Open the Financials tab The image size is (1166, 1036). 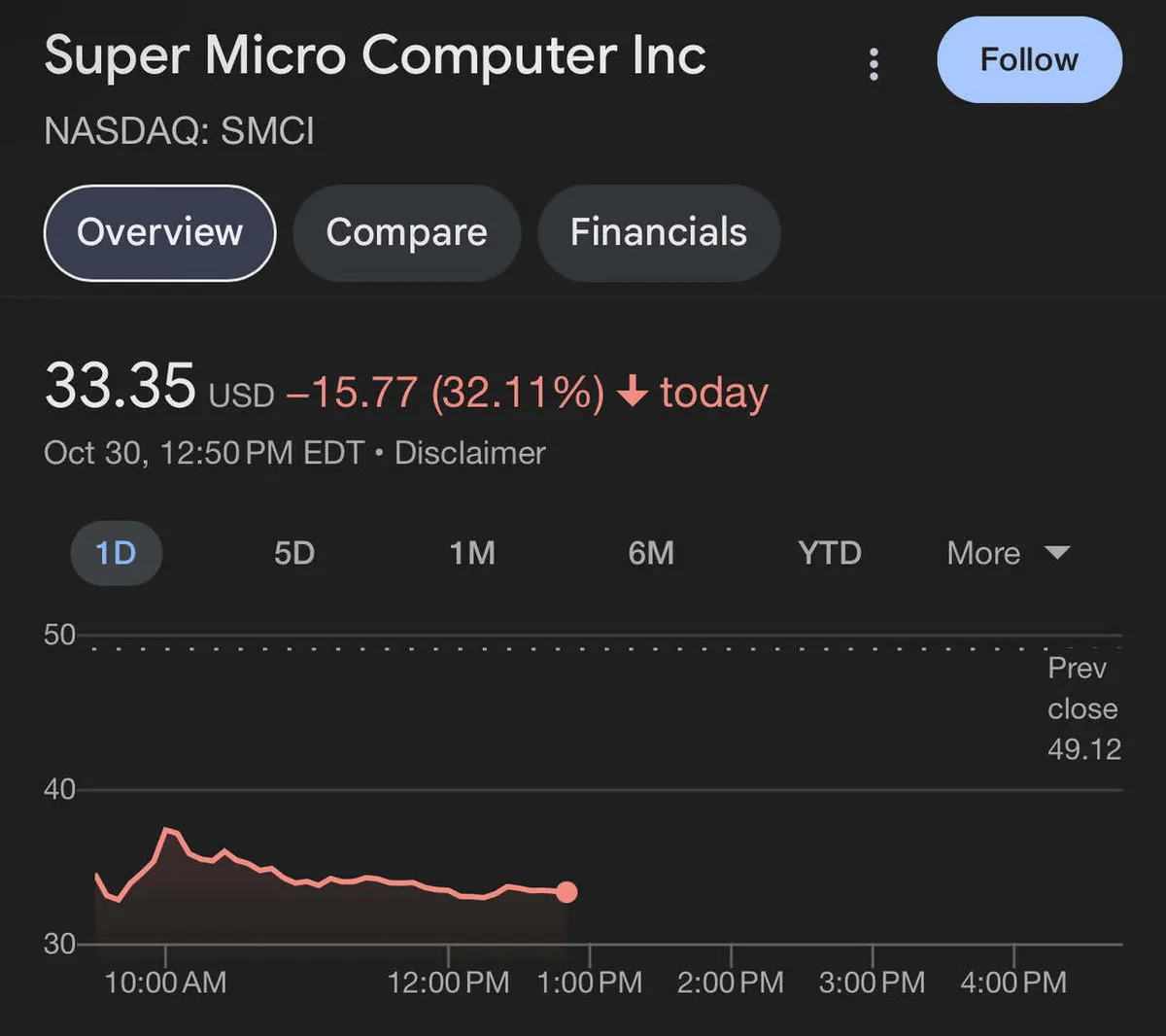click(x=658, y=233)
